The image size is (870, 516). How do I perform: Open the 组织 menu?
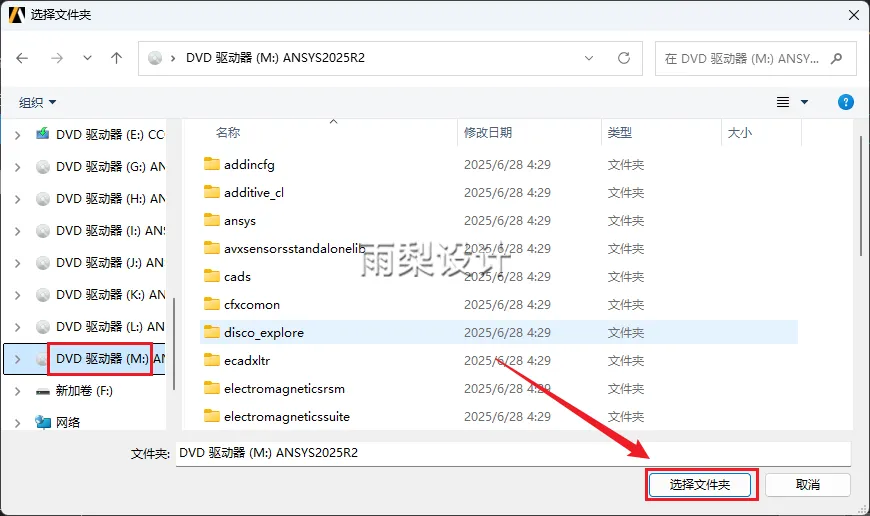click(x=37, y=102)
